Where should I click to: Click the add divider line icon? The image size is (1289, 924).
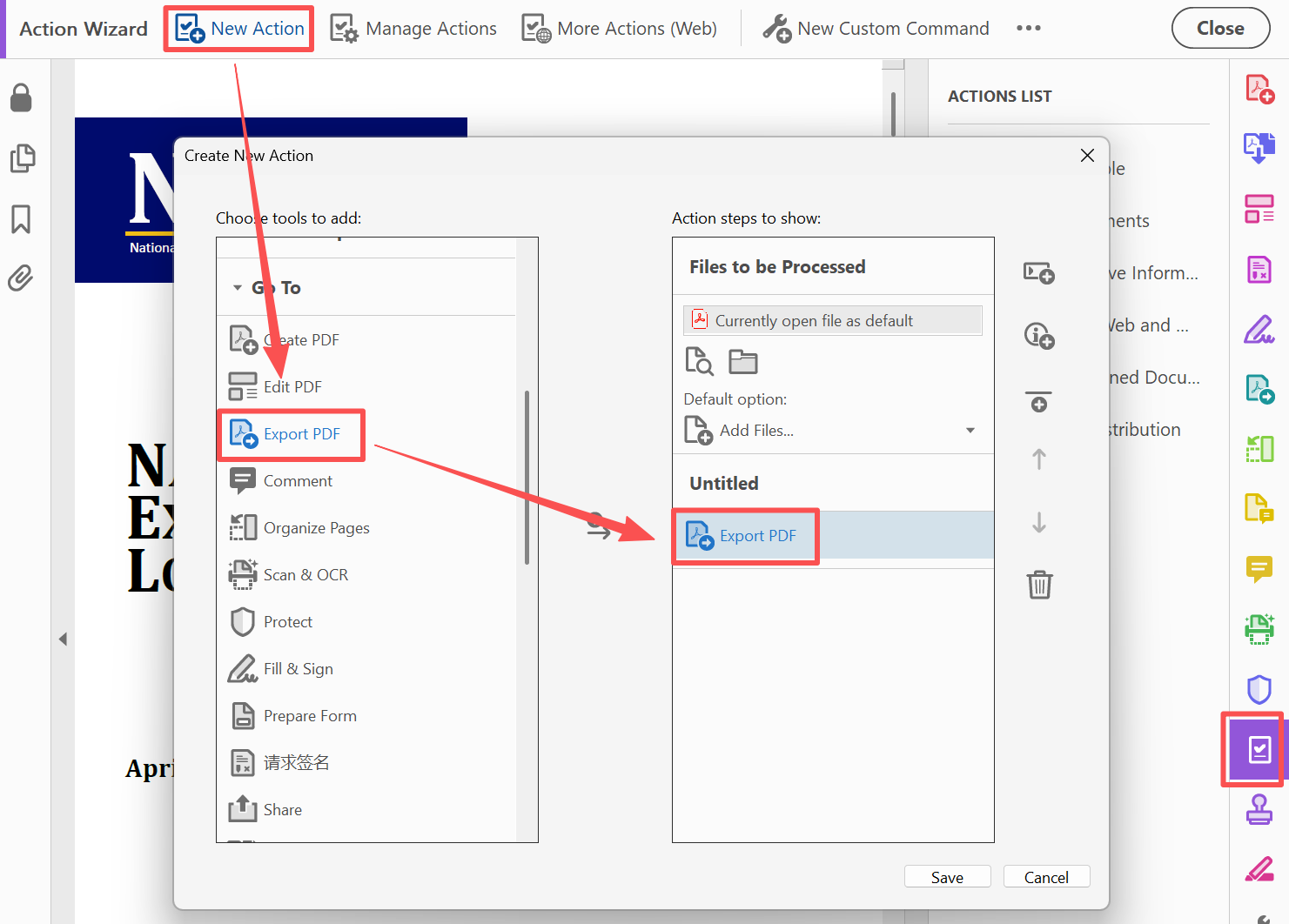[x=1038, y=401]
